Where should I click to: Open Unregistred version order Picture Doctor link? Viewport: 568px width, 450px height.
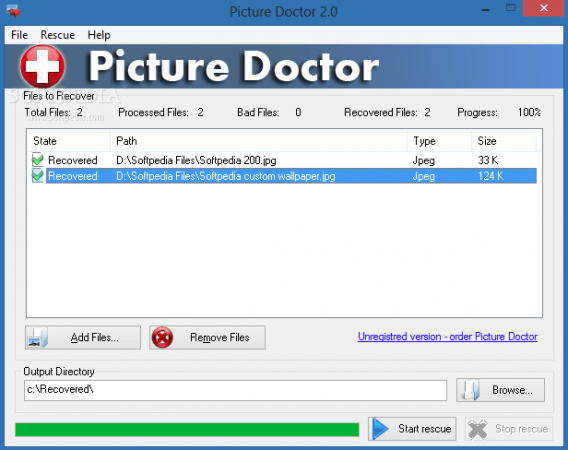coord(447,337)
